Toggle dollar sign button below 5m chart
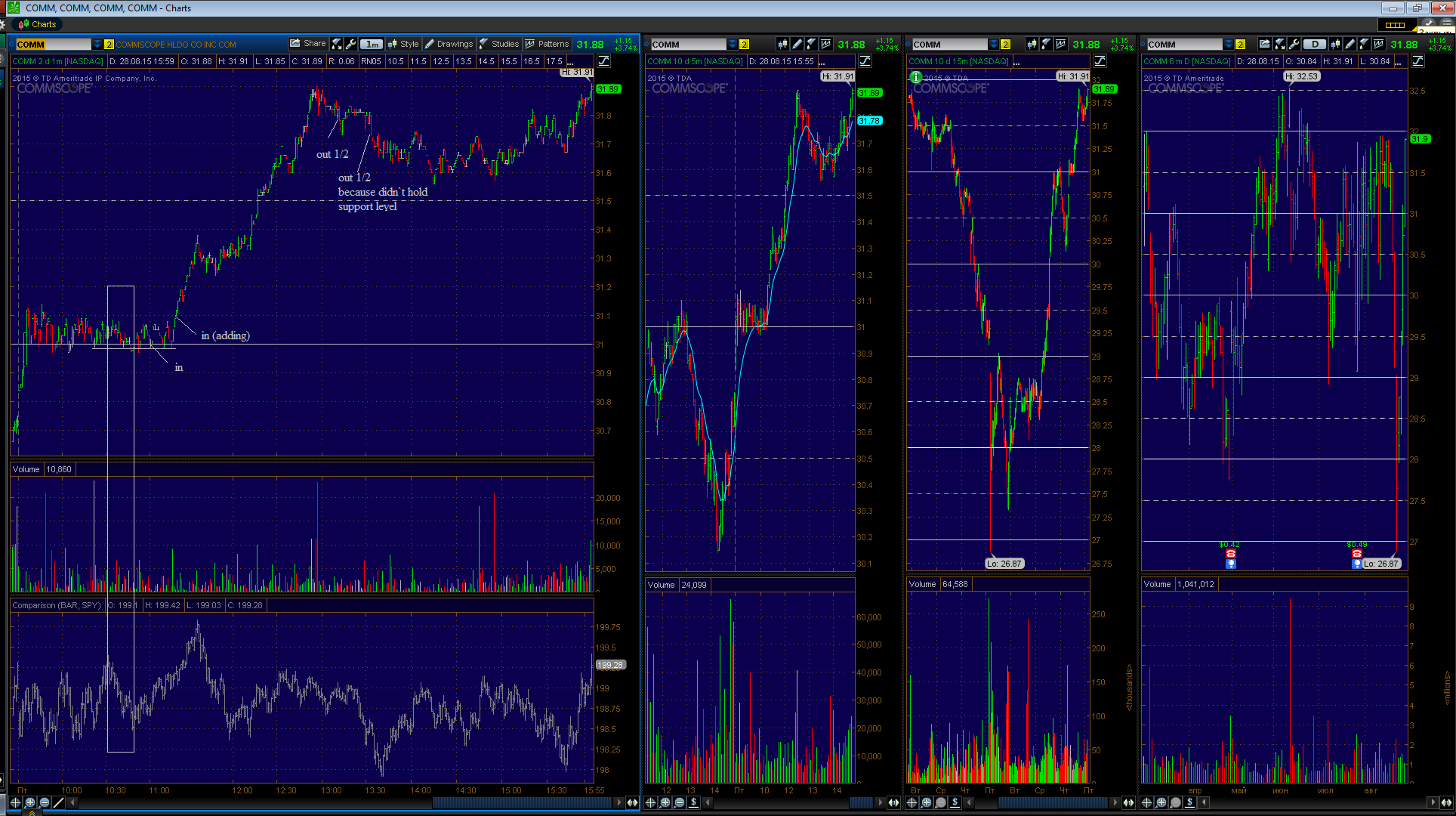The width and height of the screenshot is (1456, 816). (x=693, y=802)
